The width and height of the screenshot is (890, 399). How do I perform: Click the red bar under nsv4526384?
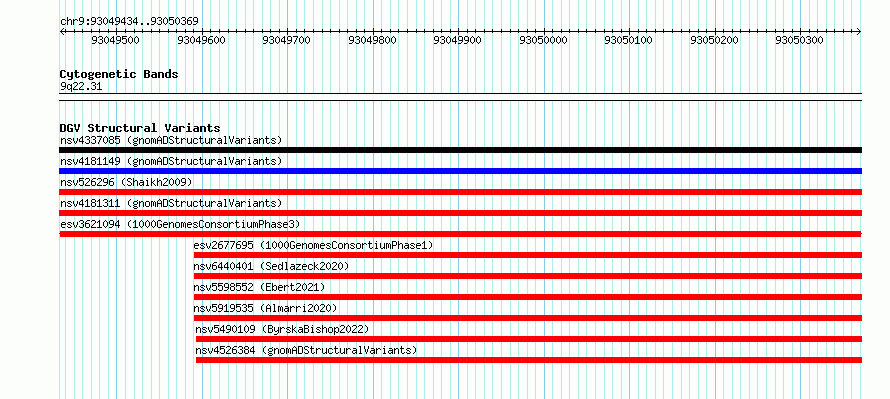coord(528,360)
